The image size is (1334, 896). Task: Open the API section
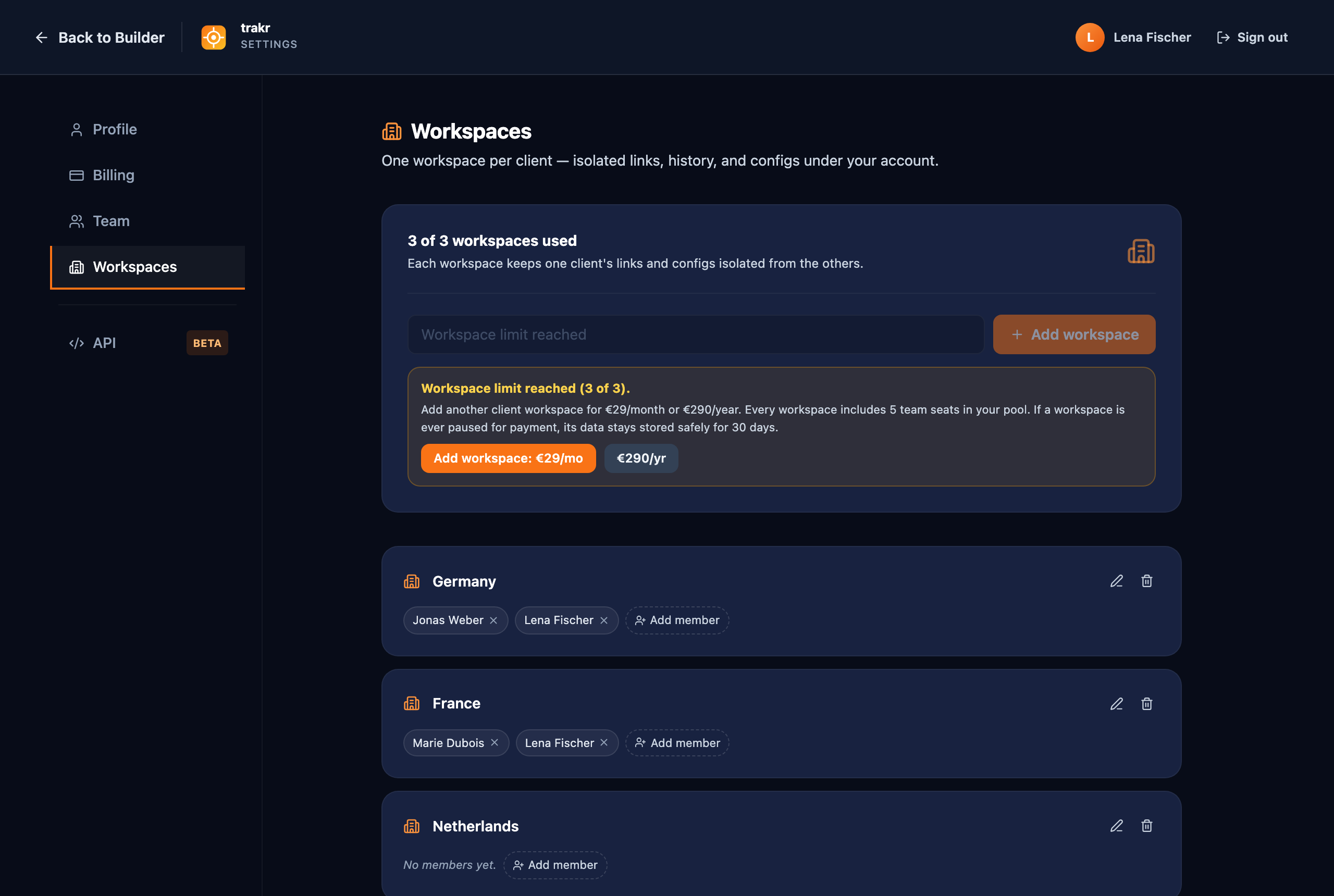coord(147,343)
